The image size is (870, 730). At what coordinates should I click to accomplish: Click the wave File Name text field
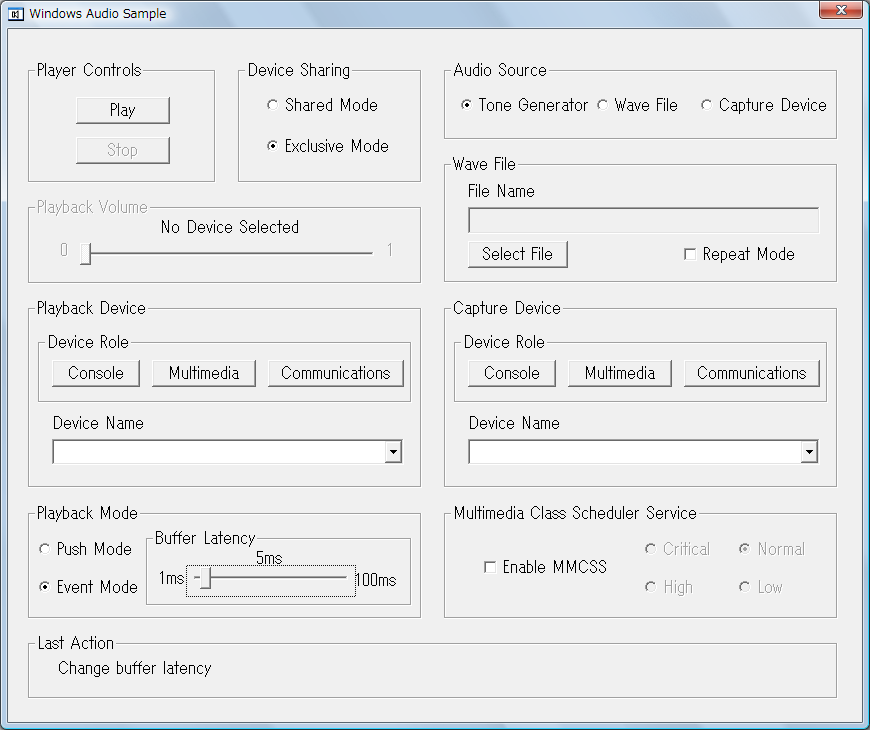click(x=643, y=221)
